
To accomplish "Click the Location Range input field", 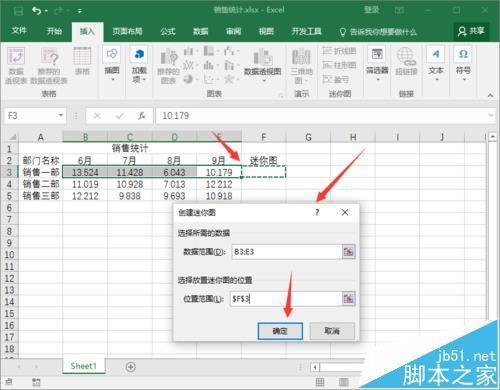I will click(x=286, y=299).
